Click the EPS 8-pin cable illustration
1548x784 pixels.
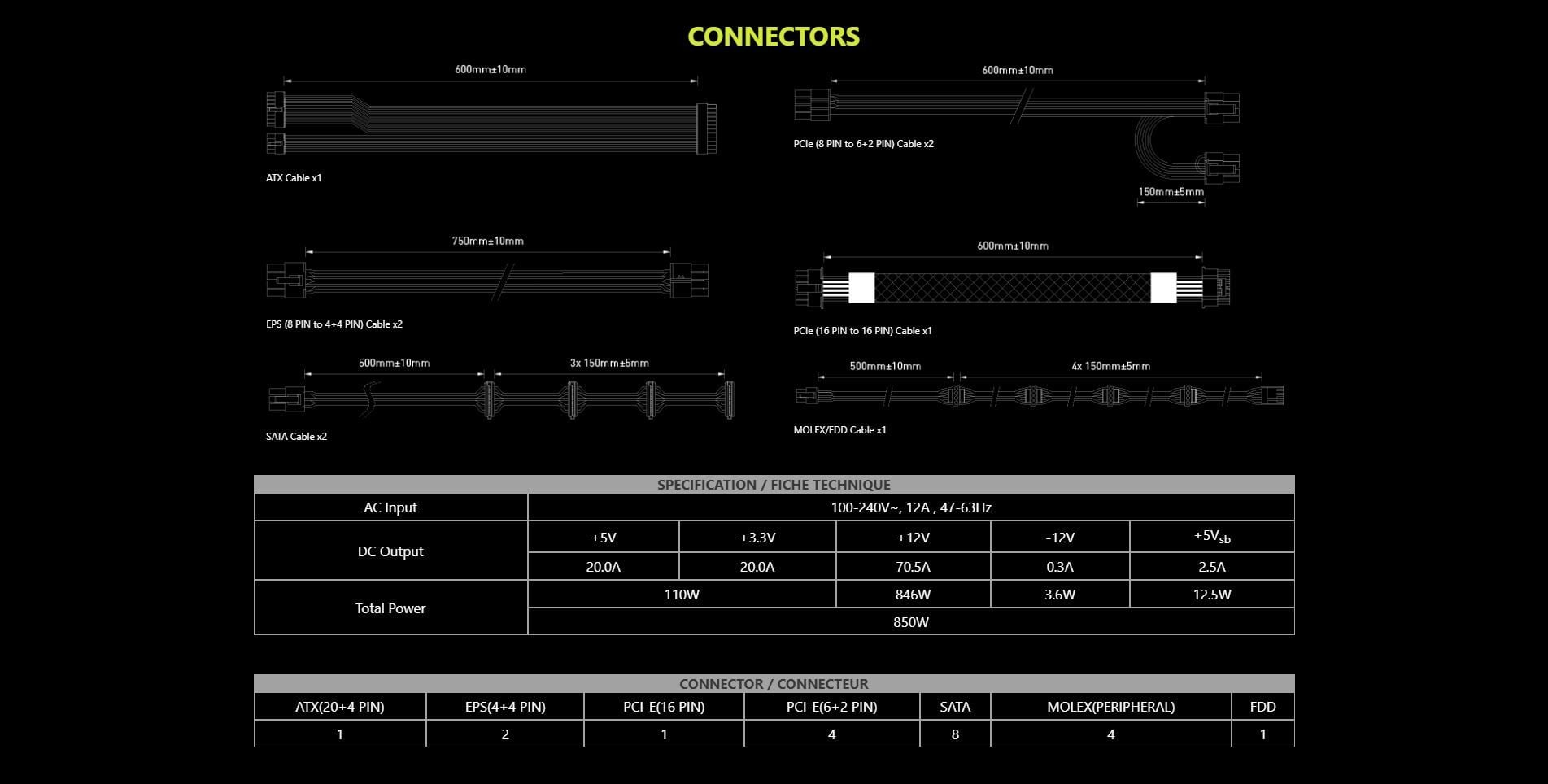[487, 281]
